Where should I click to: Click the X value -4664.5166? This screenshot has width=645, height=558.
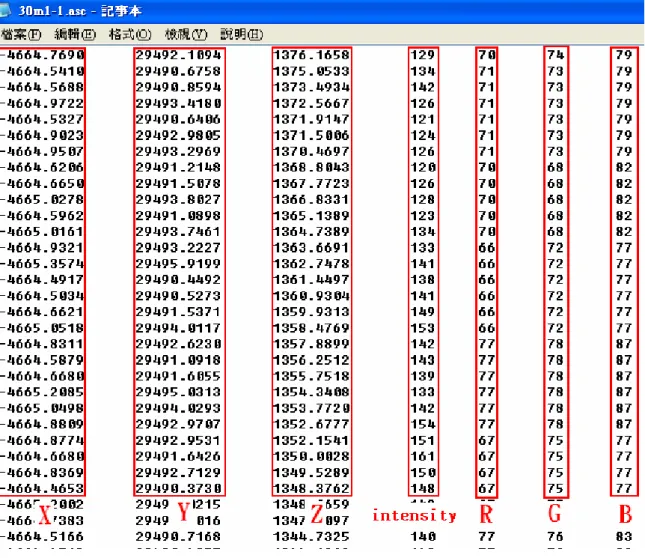pyautogui.click(x=42, y=537)
